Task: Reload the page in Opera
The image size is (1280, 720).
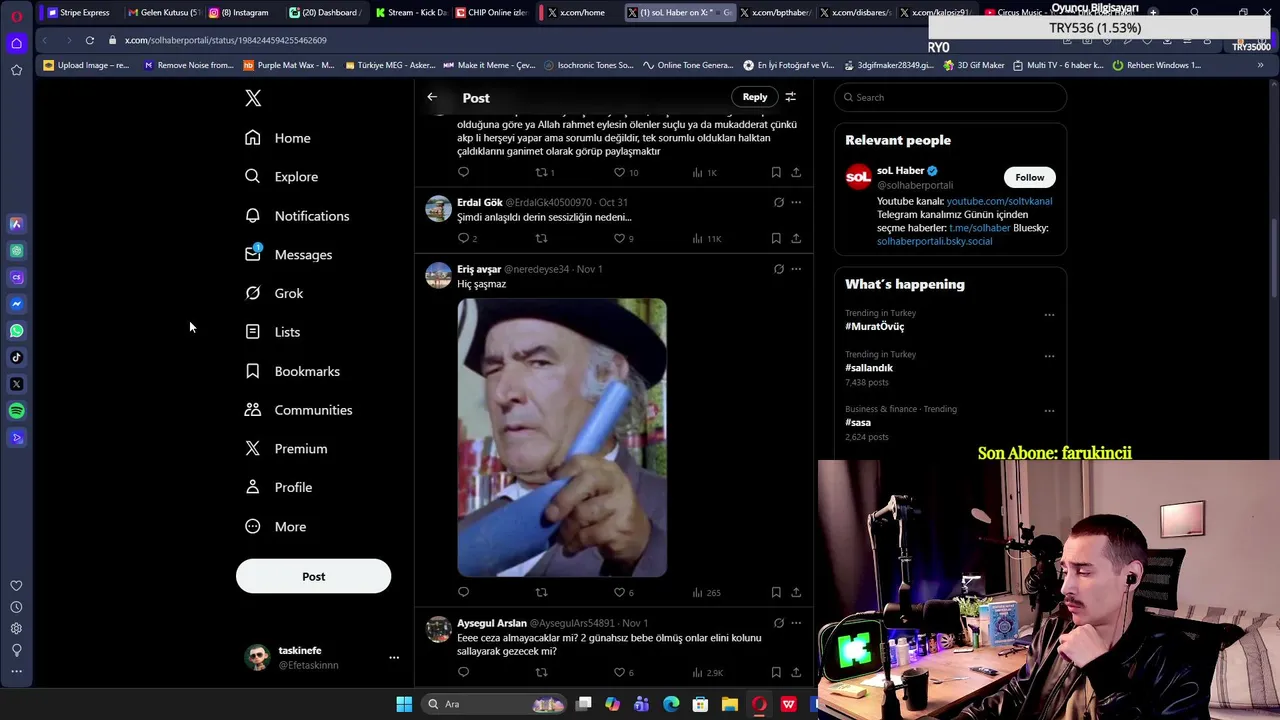Action: [89, 40]
